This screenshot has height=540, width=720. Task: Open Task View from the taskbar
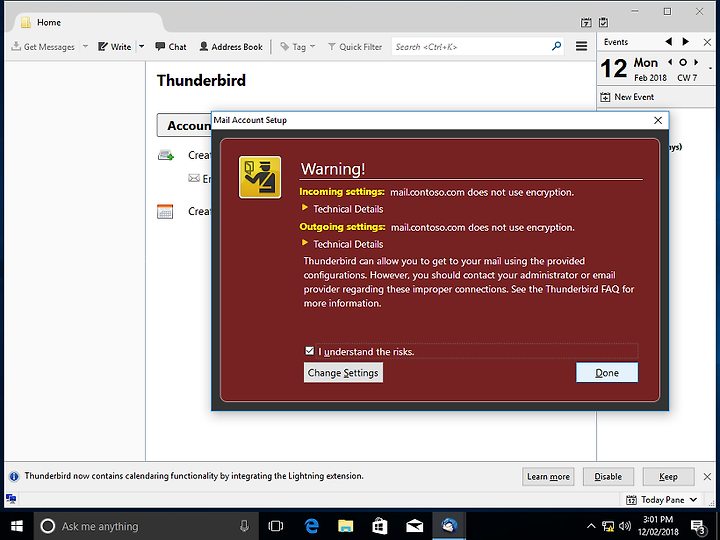pyautogui.click(x=276, y=526)
